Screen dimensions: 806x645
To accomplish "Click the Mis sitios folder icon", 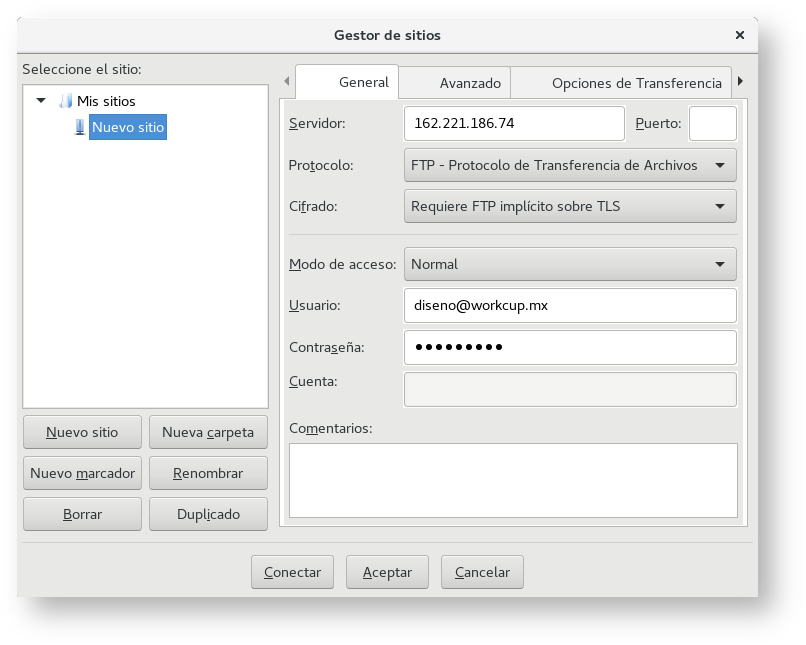I will pyautogui.click(x=66, y=101).
